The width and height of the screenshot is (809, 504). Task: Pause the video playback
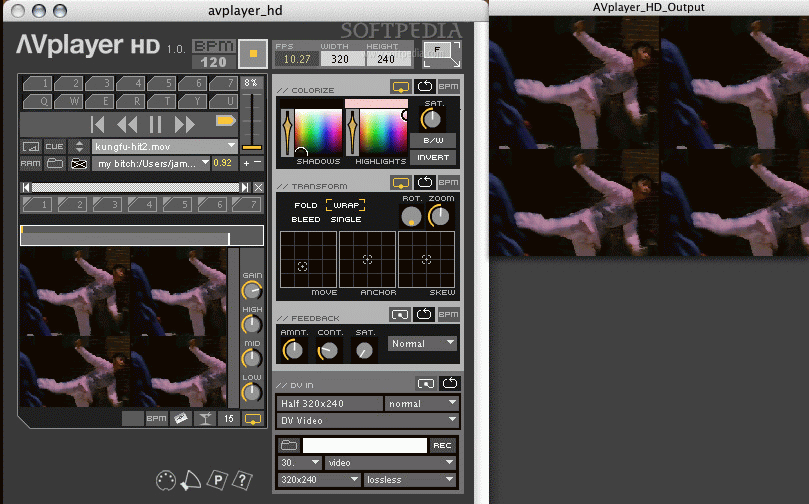pyautogui.click(x=155, y=124)
